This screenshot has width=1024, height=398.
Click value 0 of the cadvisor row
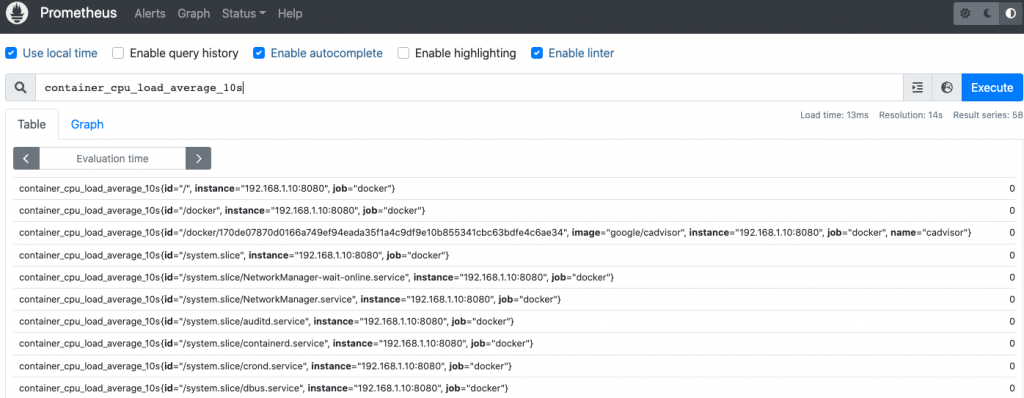tap(1012, 233)
